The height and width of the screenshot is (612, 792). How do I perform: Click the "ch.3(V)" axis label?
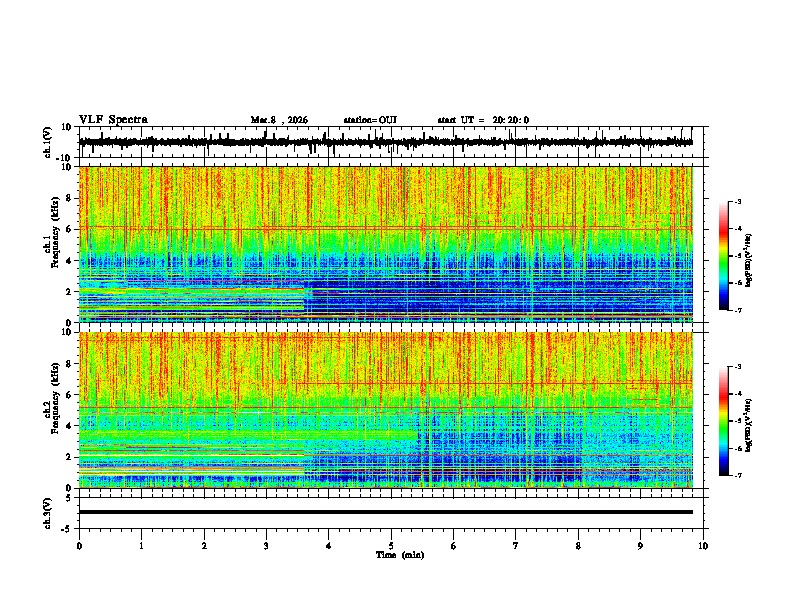48,514
